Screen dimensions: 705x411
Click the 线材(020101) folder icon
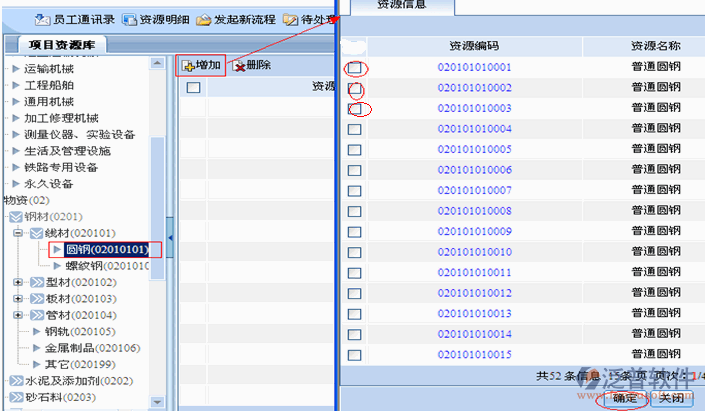click(36, 233)
